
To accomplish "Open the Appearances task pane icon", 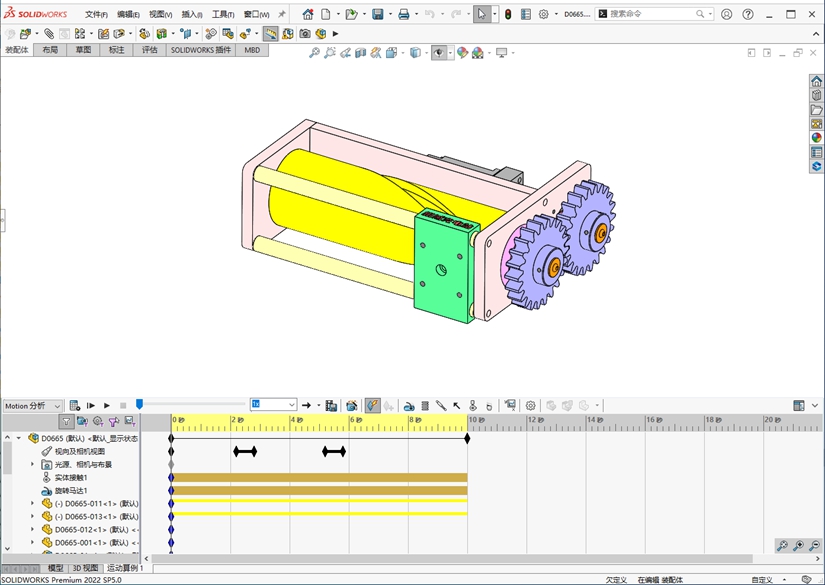I will pos(816,138).
